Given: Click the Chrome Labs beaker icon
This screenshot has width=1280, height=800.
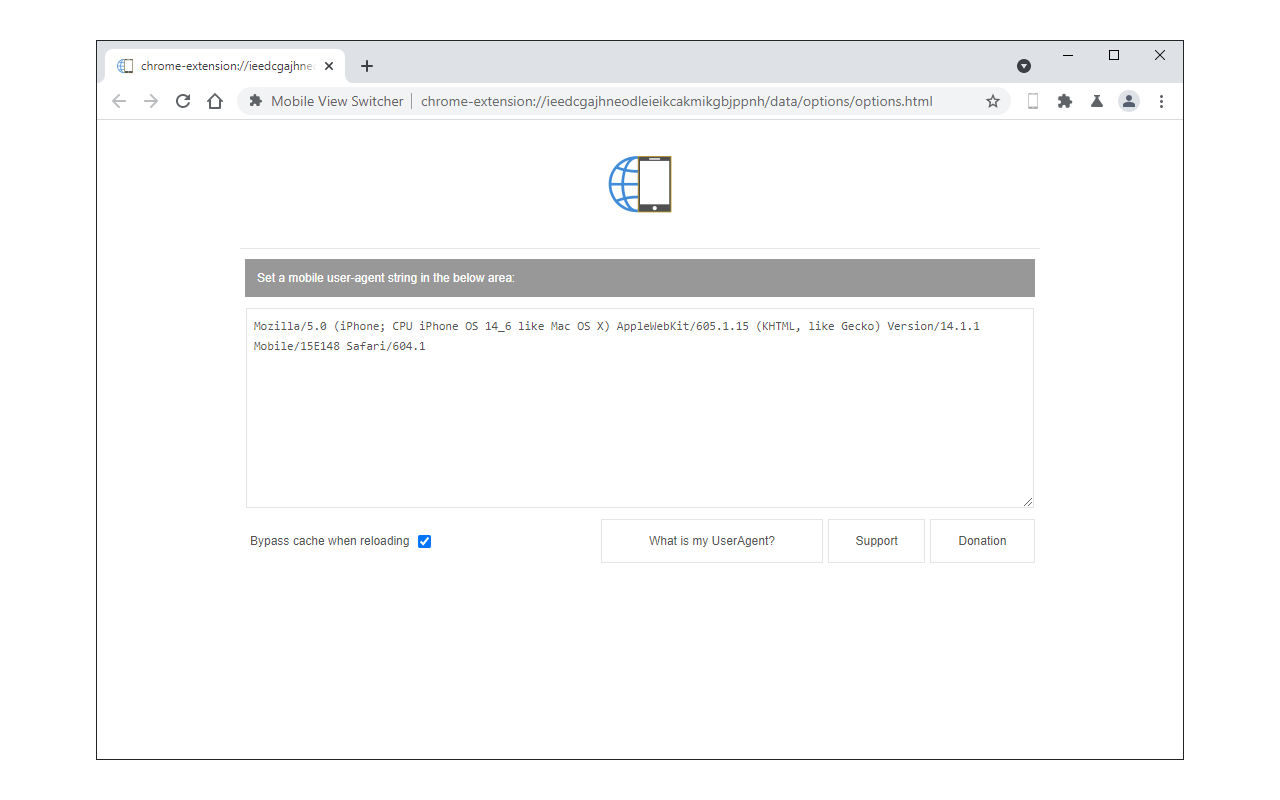Looking at the screenshot, I should (1096, 101).
